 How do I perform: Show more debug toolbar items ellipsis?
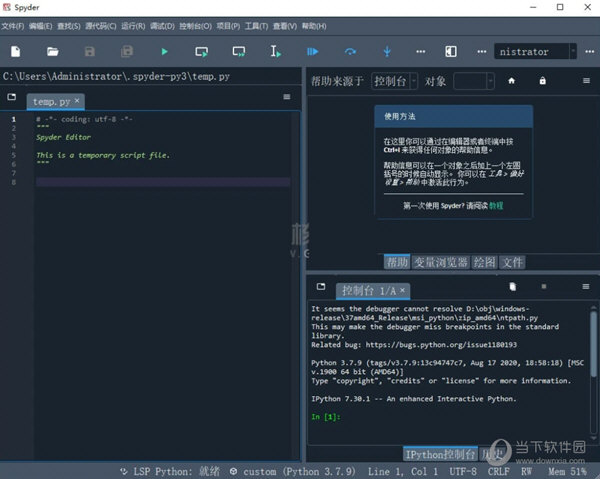click(421, 51)
